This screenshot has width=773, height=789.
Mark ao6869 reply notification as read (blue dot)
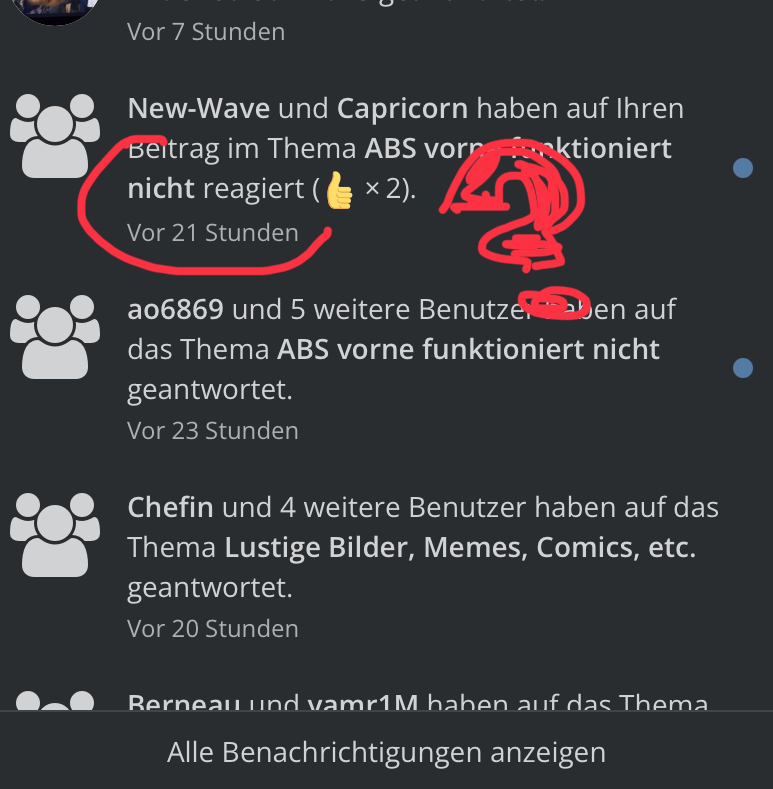pyautogui.click(x=743, y=368)
